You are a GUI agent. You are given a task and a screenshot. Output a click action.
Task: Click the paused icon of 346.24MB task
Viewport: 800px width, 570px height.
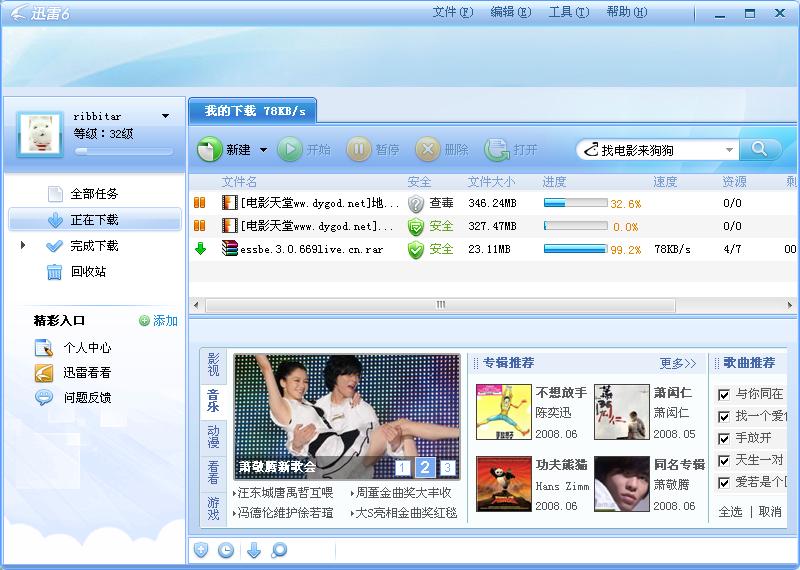point(199,203)
